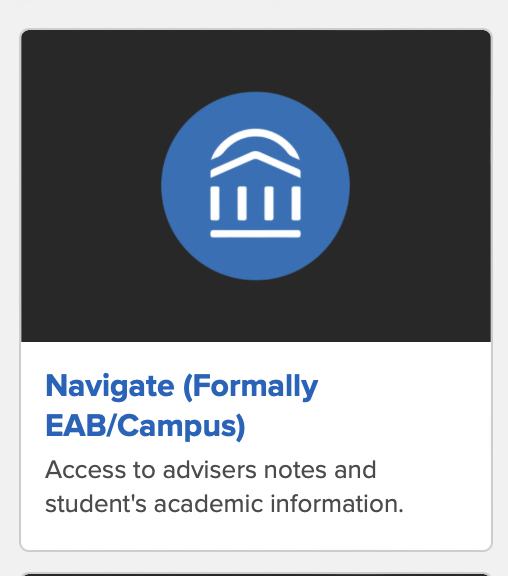Open the Navigate (Formally EAB/Campus) link
The width and height of the screenshot is (508, 576).
182,406
